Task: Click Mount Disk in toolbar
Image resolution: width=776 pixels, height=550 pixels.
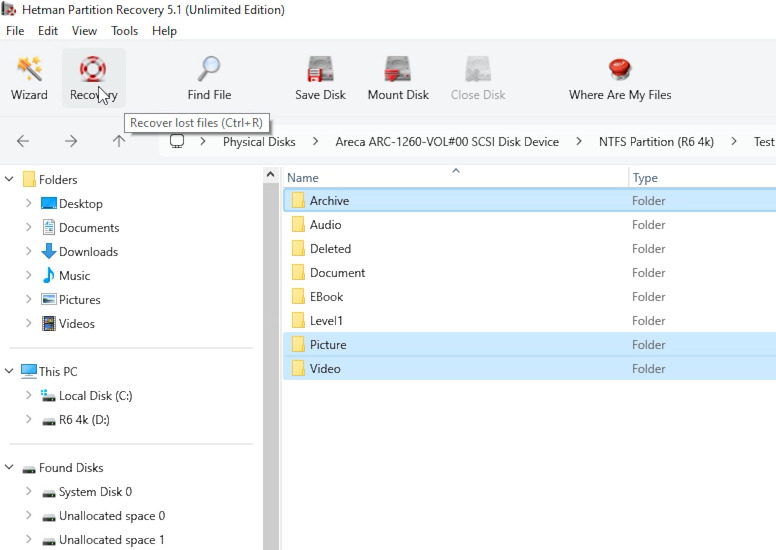Action: pos(398,78)
